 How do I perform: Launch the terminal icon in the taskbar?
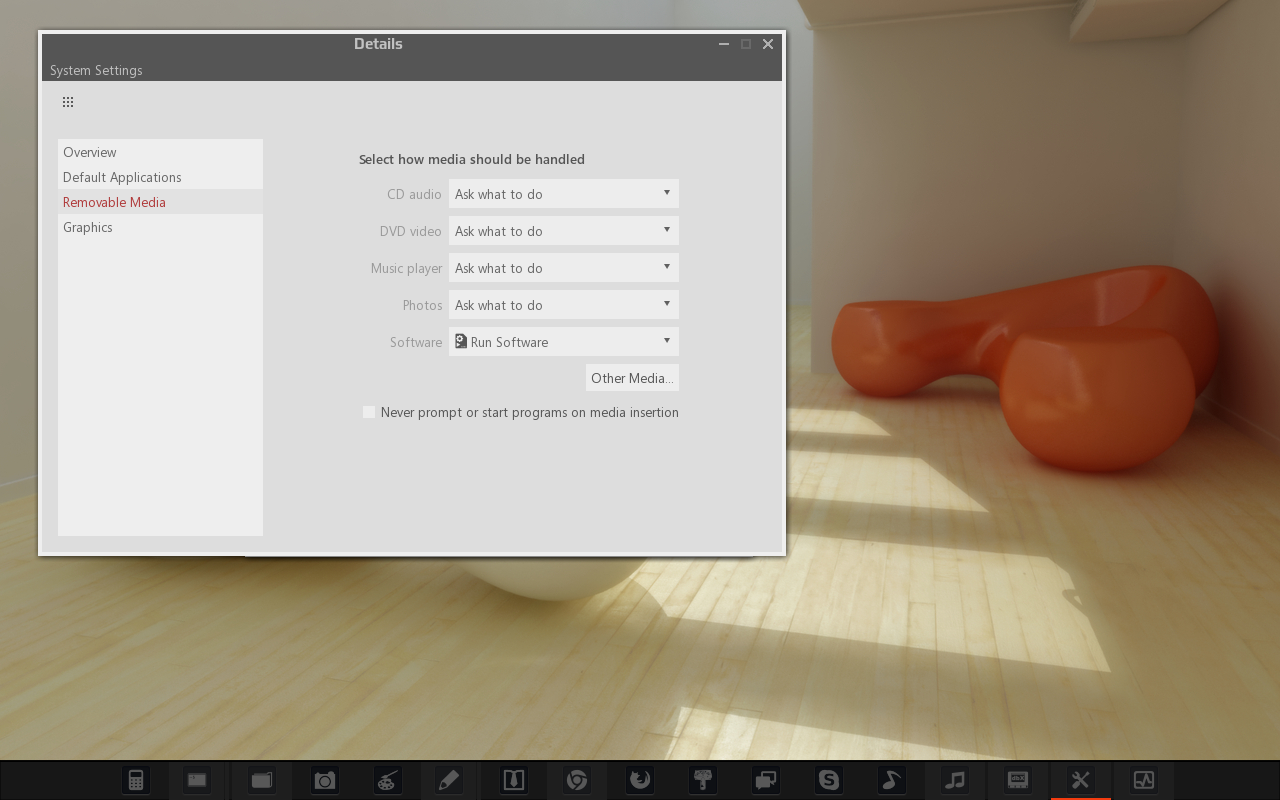(197, 780)
